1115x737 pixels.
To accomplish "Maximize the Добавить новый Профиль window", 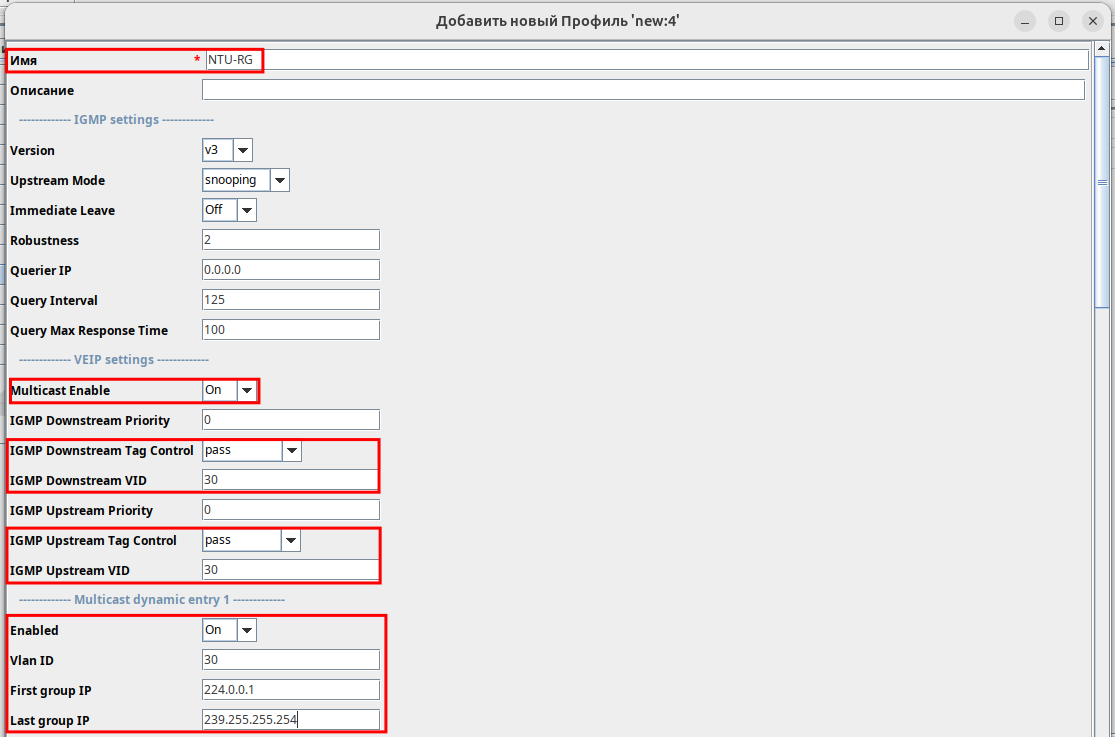I will [1059, 21].
